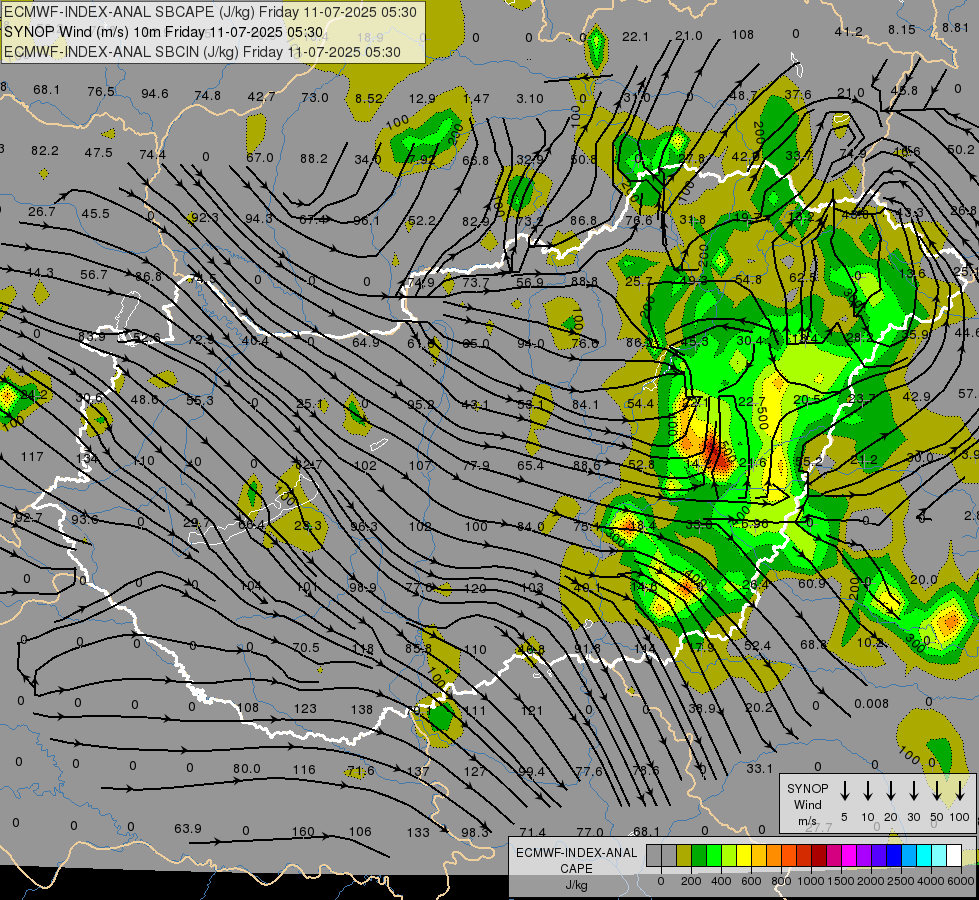Click the 103 value on the map
The image size is (979, 900).
coord(532,588)
